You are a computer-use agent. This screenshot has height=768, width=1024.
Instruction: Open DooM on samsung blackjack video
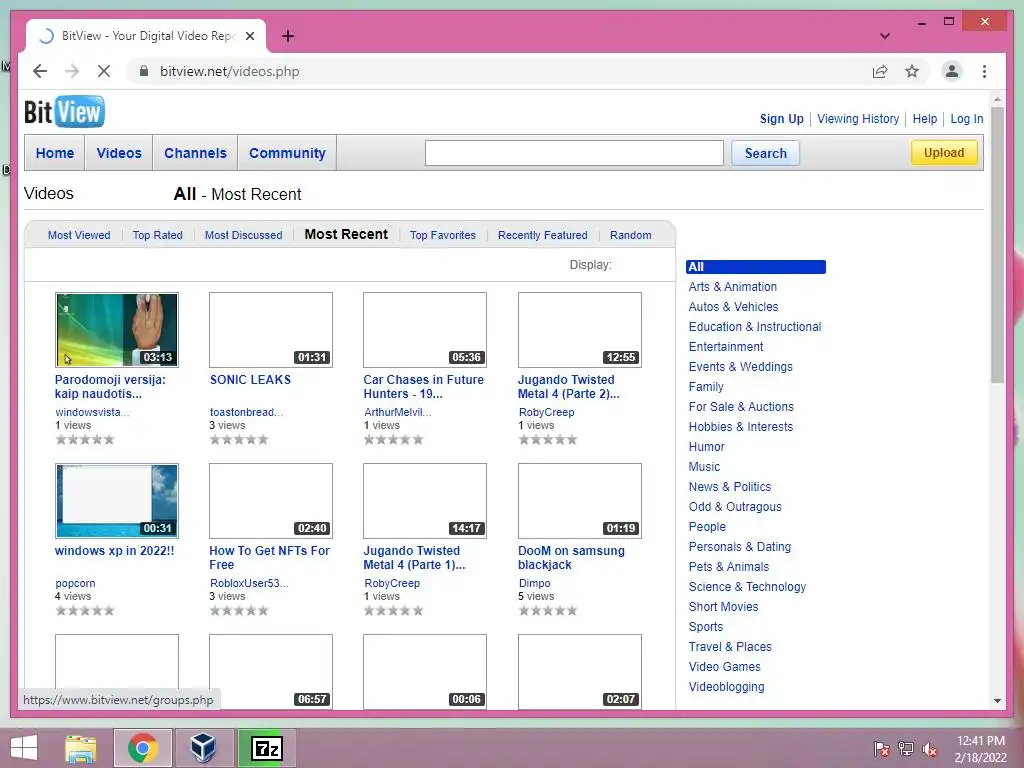tap(571, 558)
